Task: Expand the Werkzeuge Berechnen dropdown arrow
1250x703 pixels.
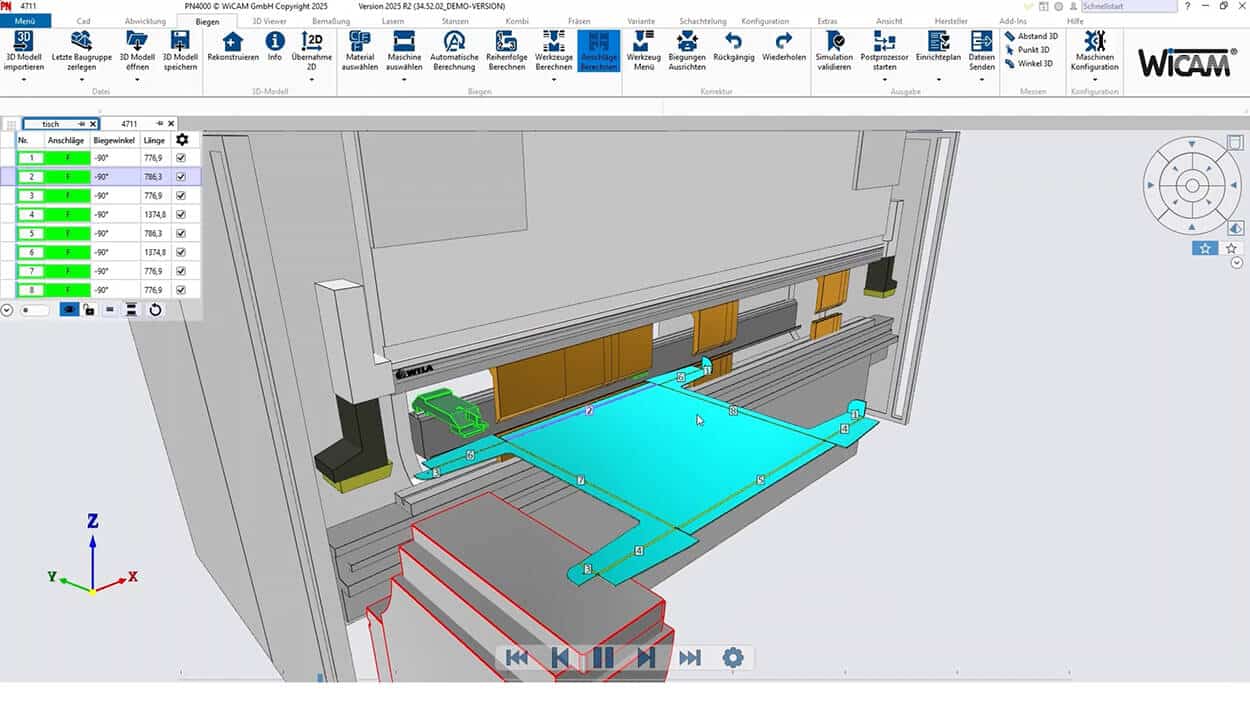Action: pos(553,79)
